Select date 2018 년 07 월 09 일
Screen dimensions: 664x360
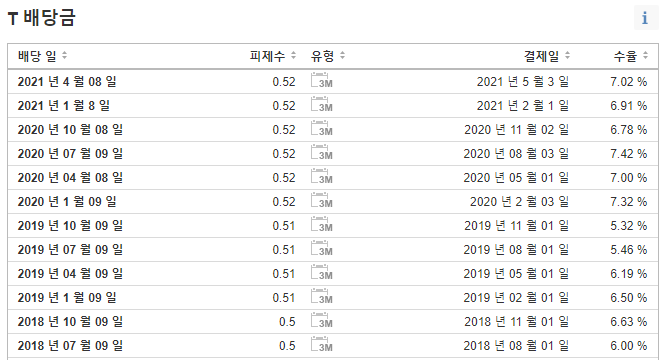click(70, 346)
